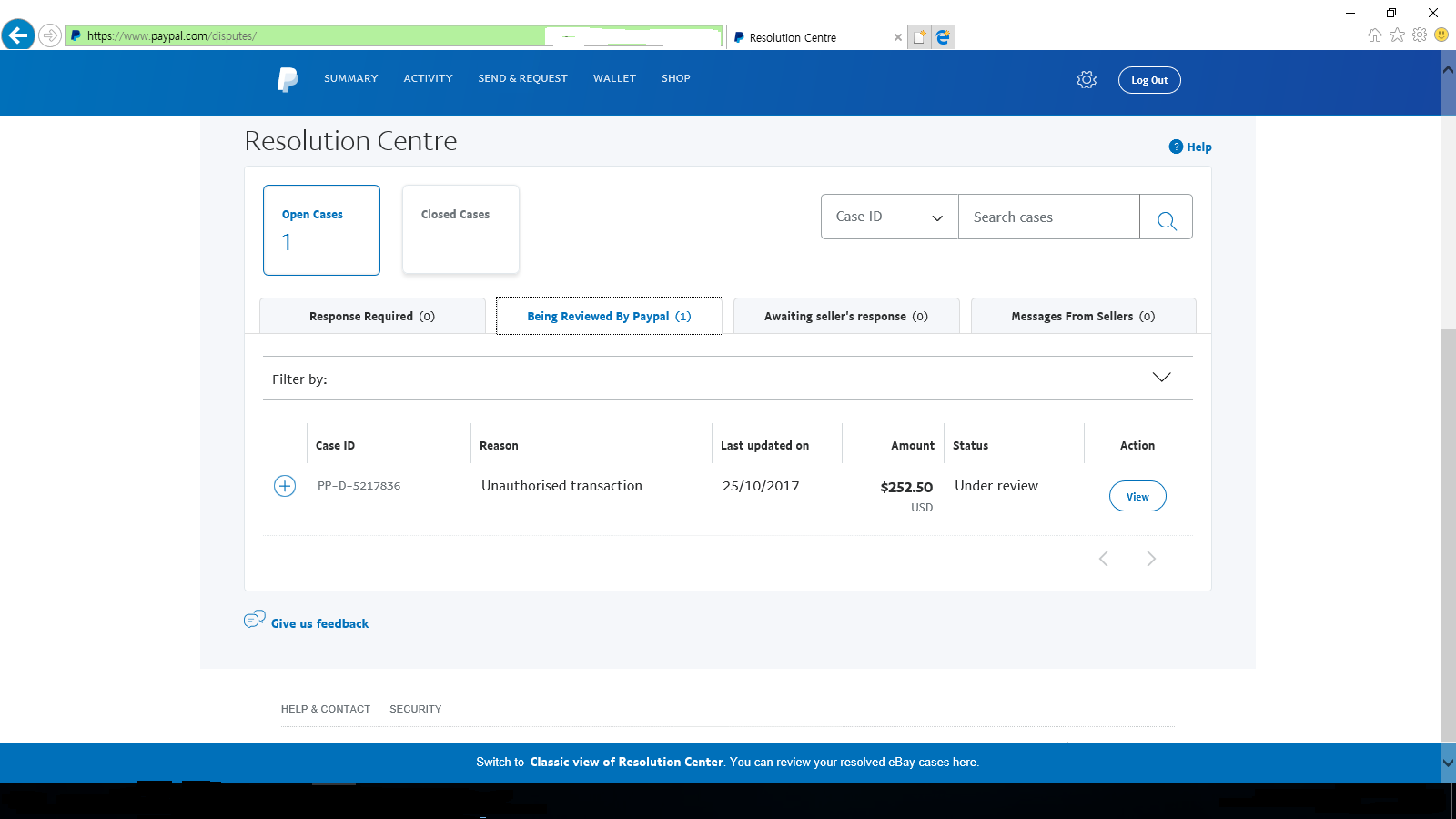Click the browser address bar

click(395, 35)
